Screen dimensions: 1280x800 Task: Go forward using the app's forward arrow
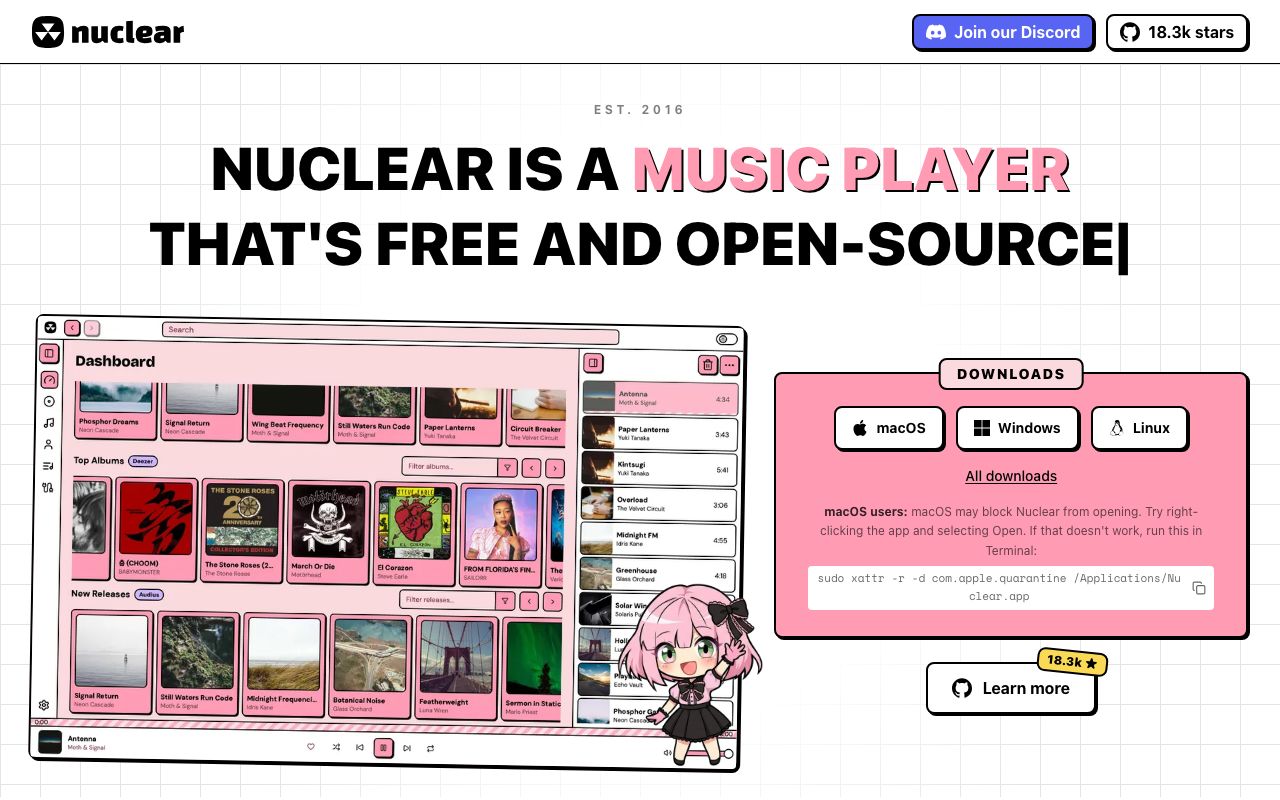(x=92, y=328)
